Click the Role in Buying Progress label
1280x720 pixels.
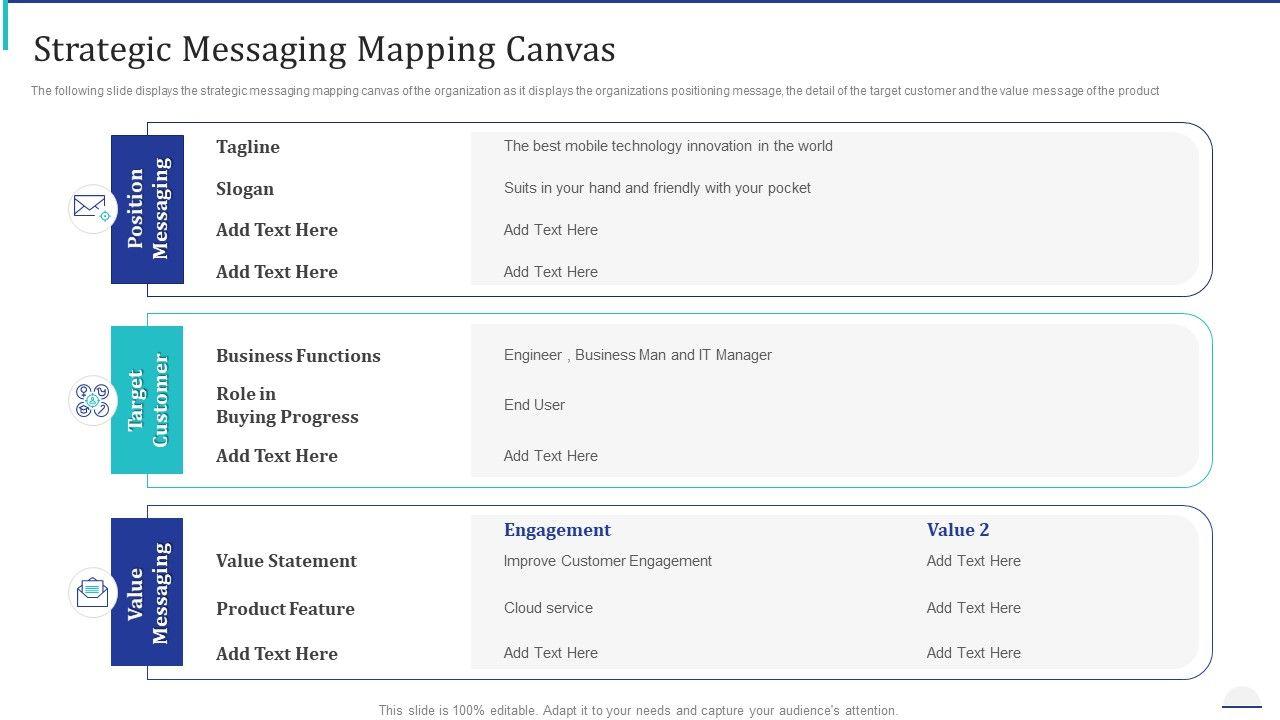287,405
